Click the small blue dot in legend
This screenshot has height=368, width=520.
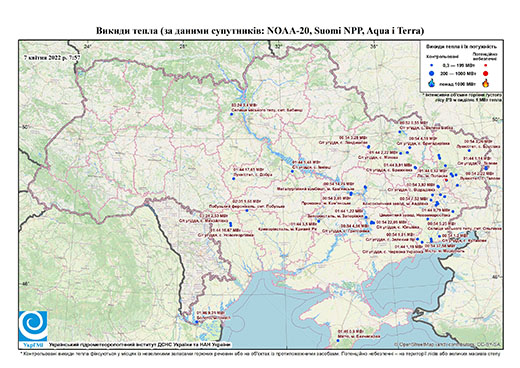432,66
